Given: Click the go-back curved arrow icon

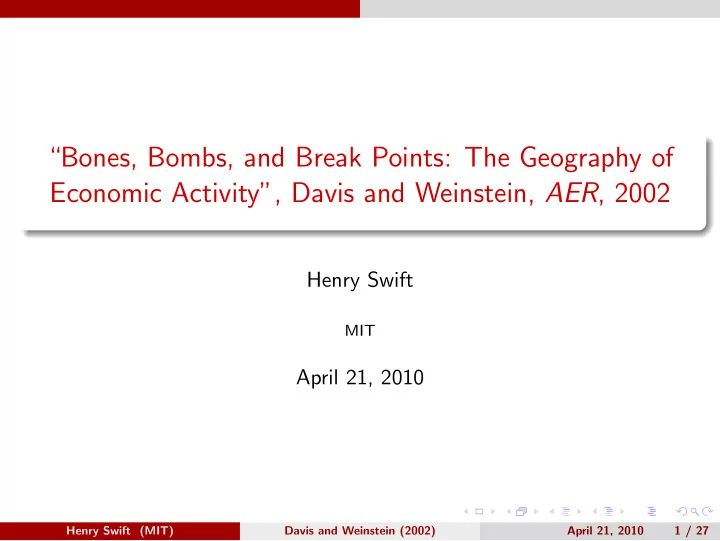Looking at the screenshot, I should point(682,511).
